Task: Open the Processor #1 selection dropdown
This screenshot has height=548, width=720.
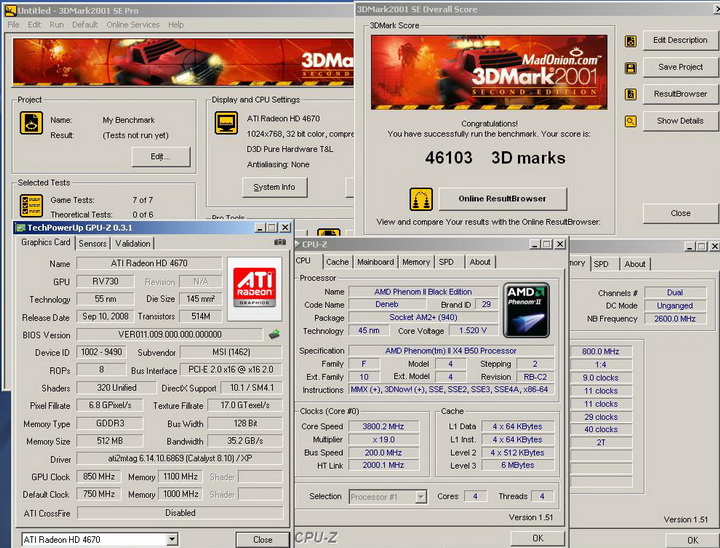Action: 420,497
